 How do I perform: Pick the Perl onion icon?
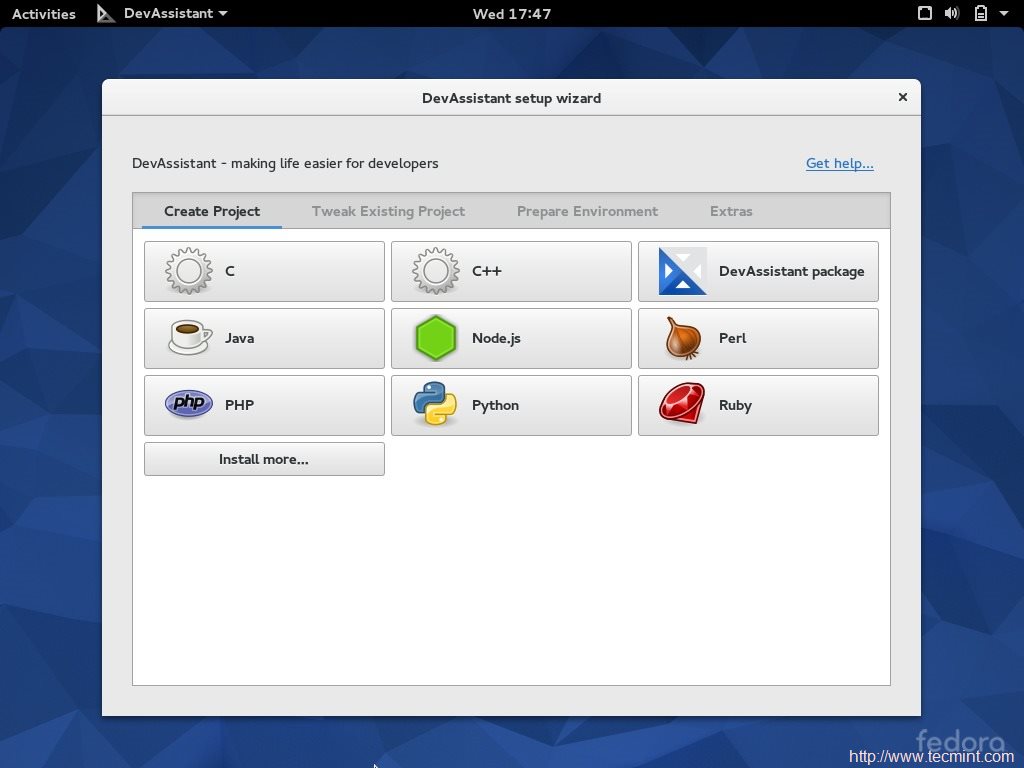(682, 338)
